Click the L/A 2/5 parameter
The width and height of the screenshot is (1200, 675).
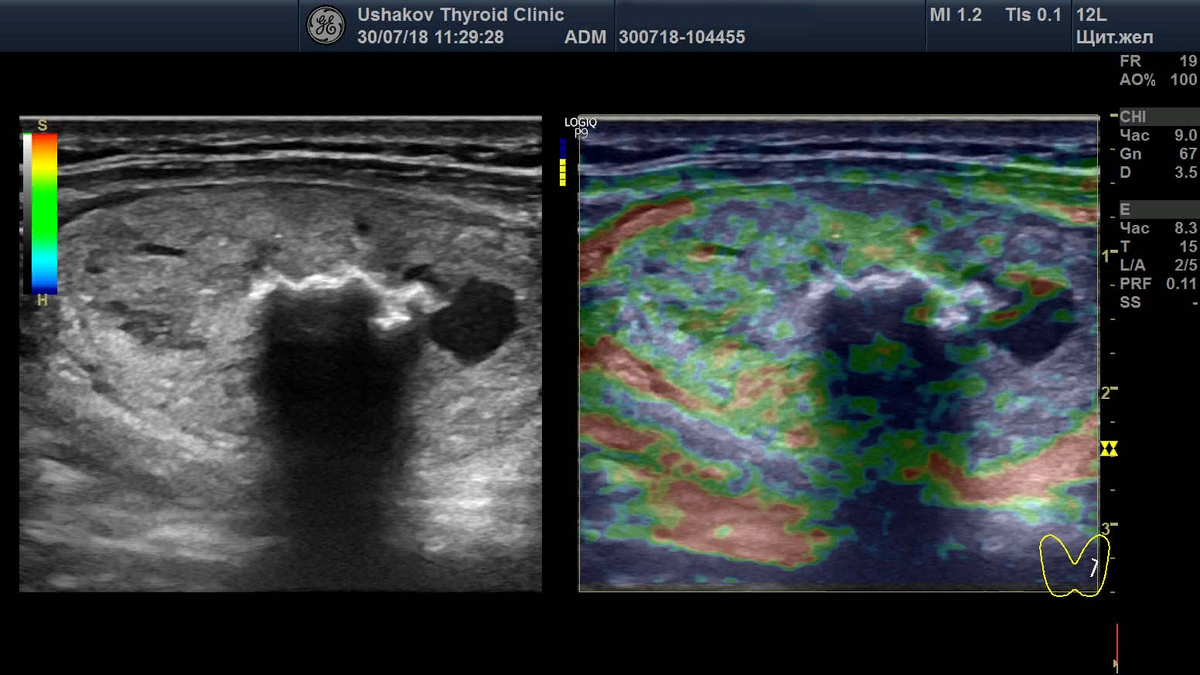click(1158, 265)
